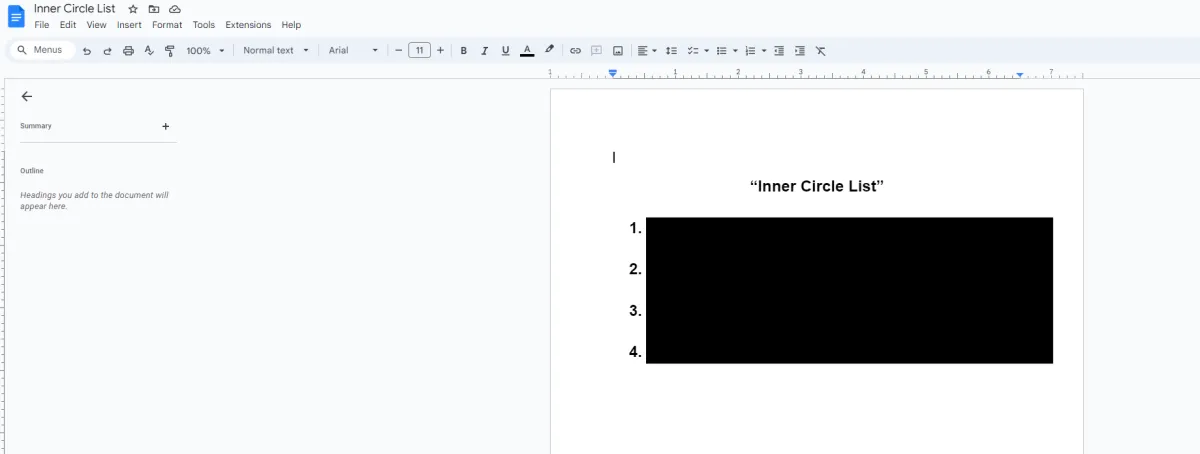The width and height of the screenshot is (1200, 454).
Task: Click the Undo icon
Action: [x=87, y=50]
